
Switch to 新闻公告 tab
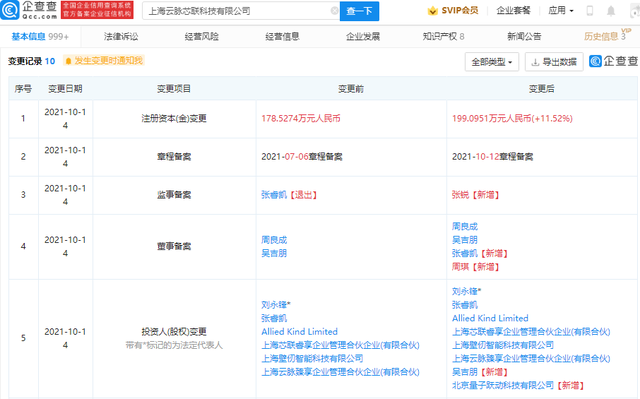click(524, 37)
